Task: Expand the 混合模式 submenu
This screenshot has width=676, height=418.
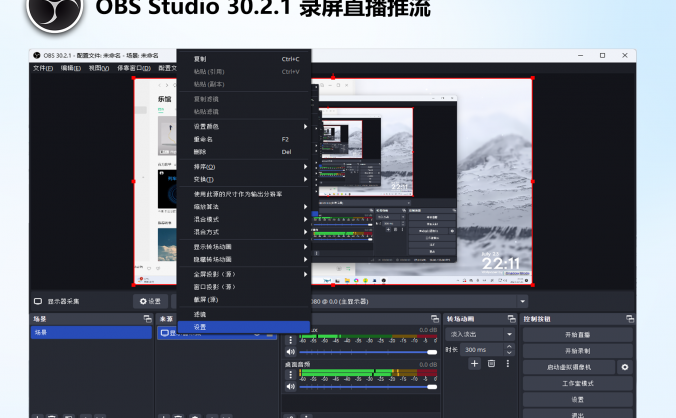Action: (x=244, y=219)
